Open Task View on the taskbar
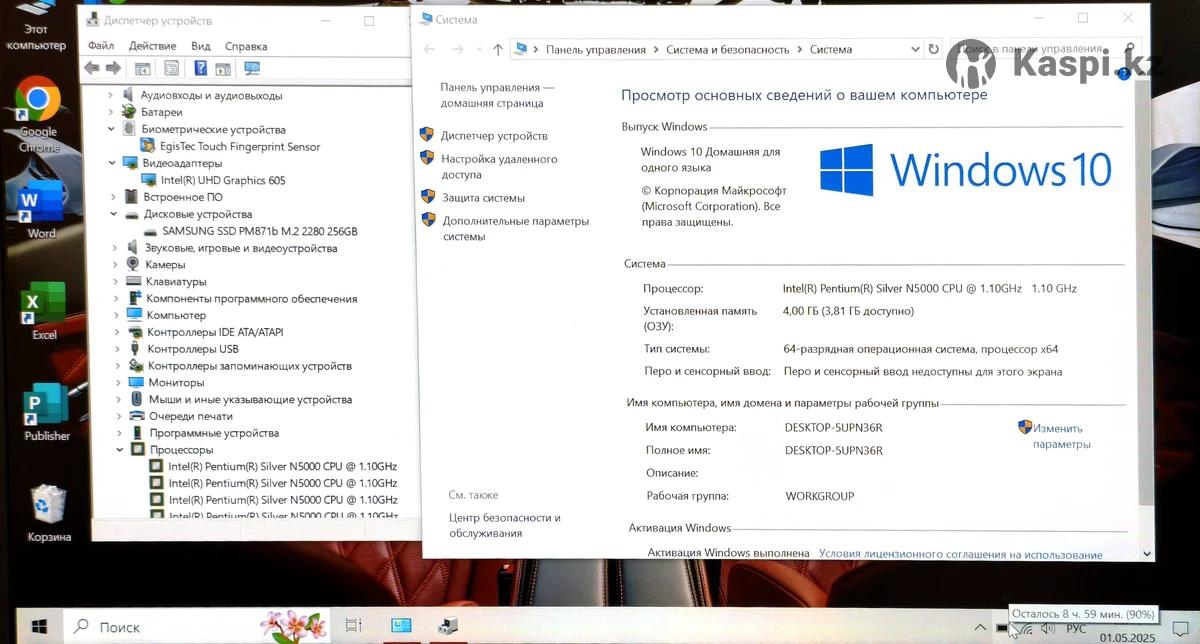Screen dimensions: 1200x644 (x=353, y=627)
